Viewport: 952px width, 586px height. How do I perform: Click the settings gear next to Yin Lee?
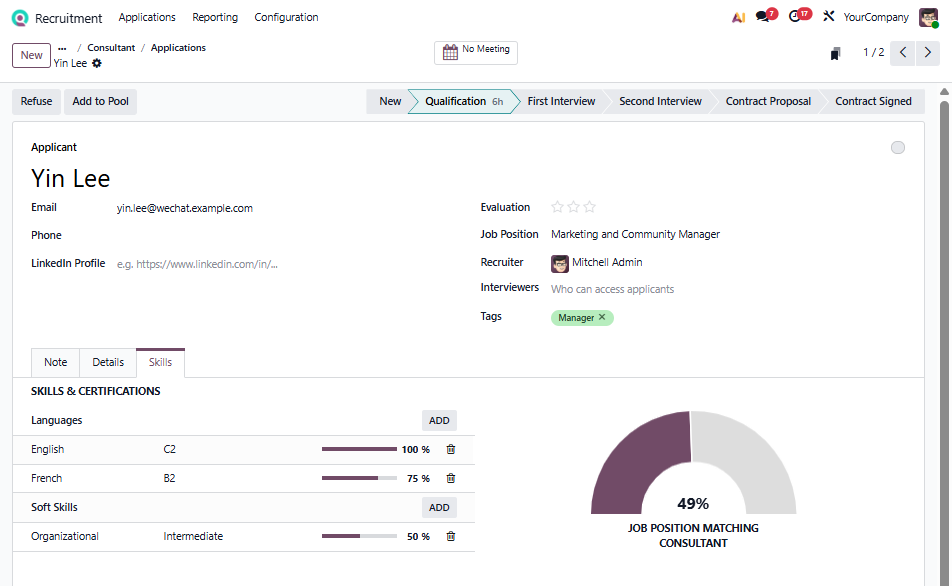click(97, 63)
